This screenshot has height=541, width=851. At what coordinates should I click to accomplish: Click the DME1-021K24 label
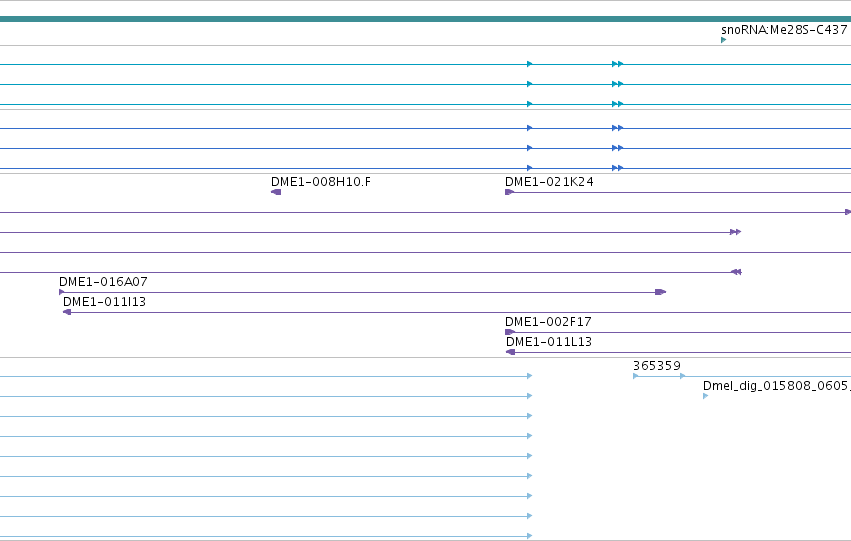click(549, 182)
